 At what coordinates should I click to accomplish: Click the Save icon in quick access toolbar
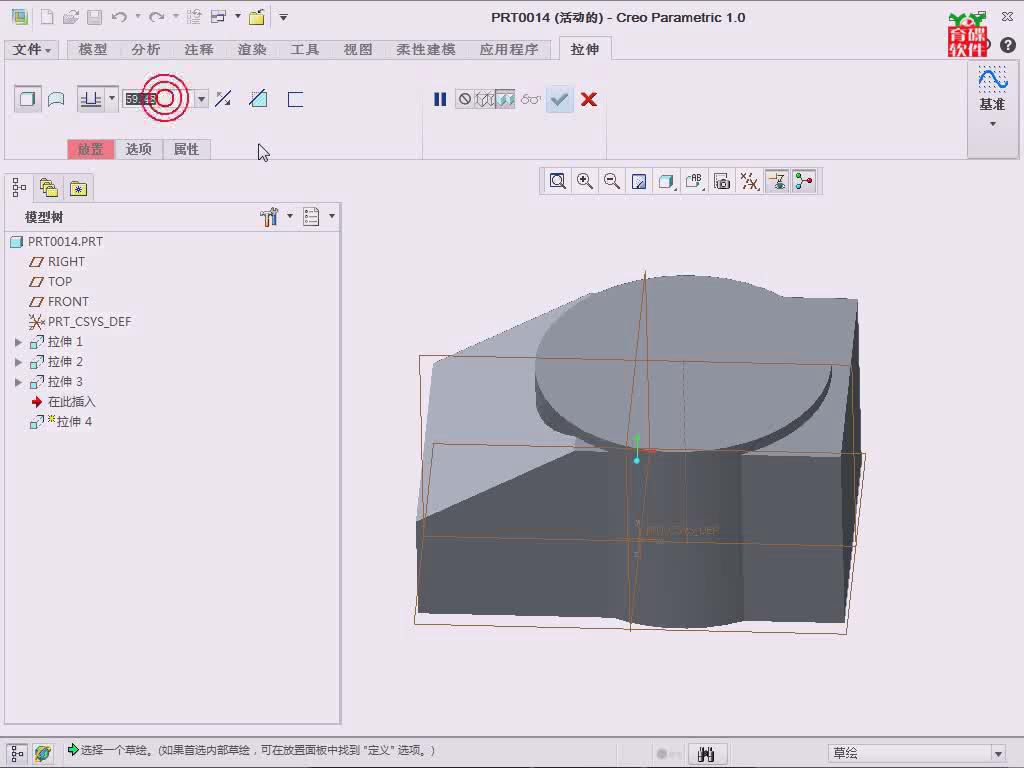pyautogui.click(x=95, y=17)
